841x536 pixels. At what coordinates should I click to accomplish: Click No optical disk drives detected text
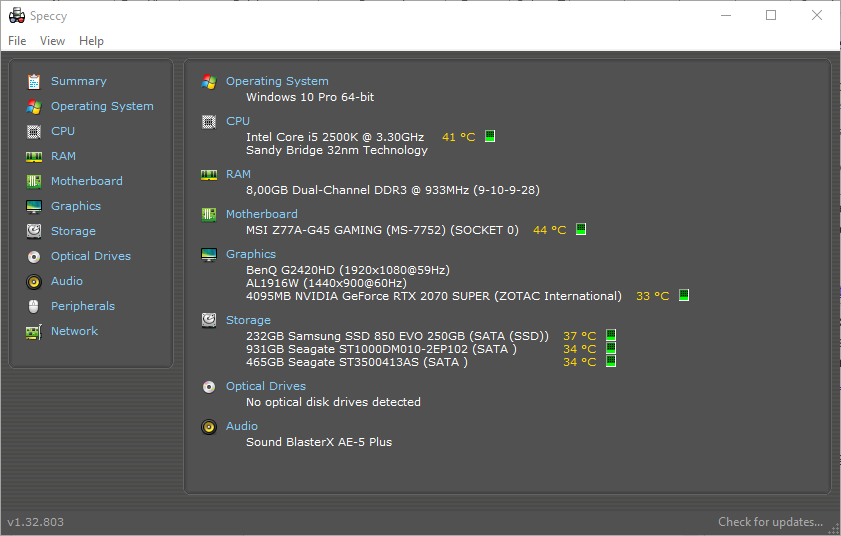pyautogui.click(x=333, y=402)
